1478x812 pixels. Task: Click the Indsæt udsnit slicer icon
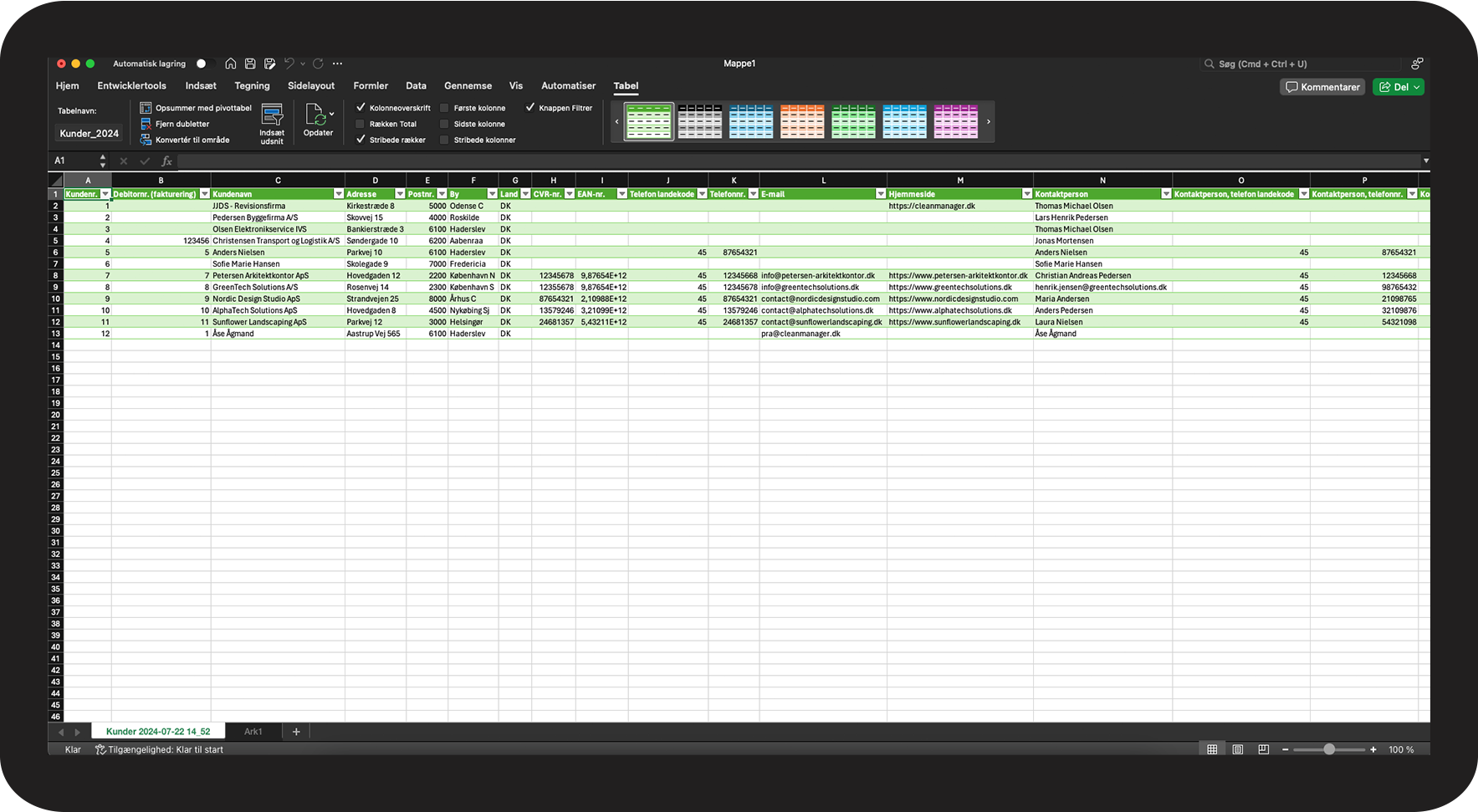click(x=272, y=115)
